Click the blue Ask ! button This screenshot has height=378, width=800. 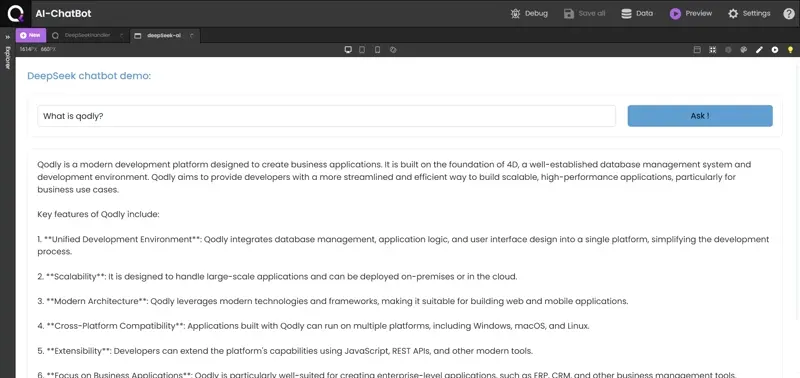click(x=700, y=116)
